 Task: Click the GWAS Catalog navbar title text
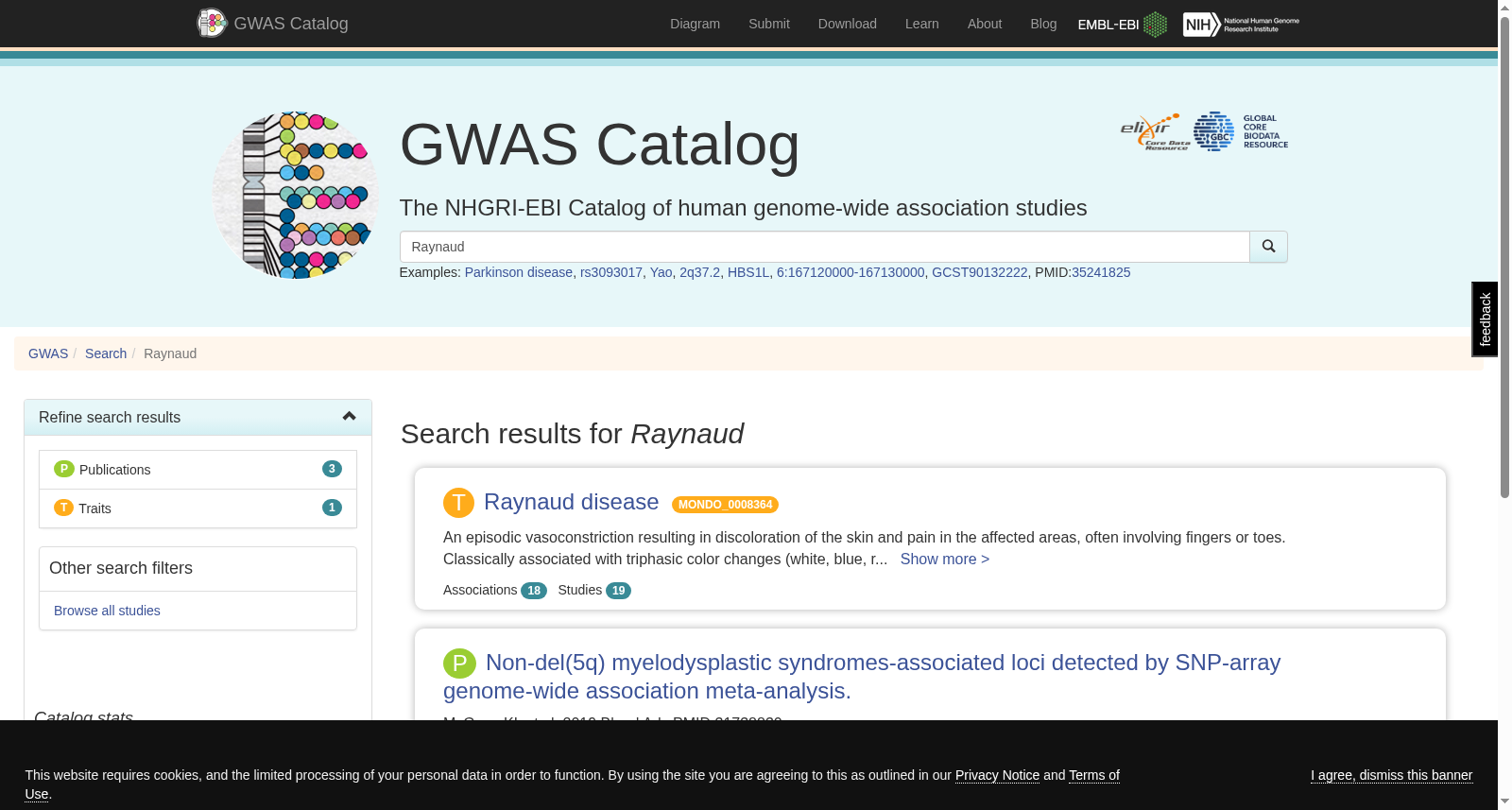click(291, 24)
